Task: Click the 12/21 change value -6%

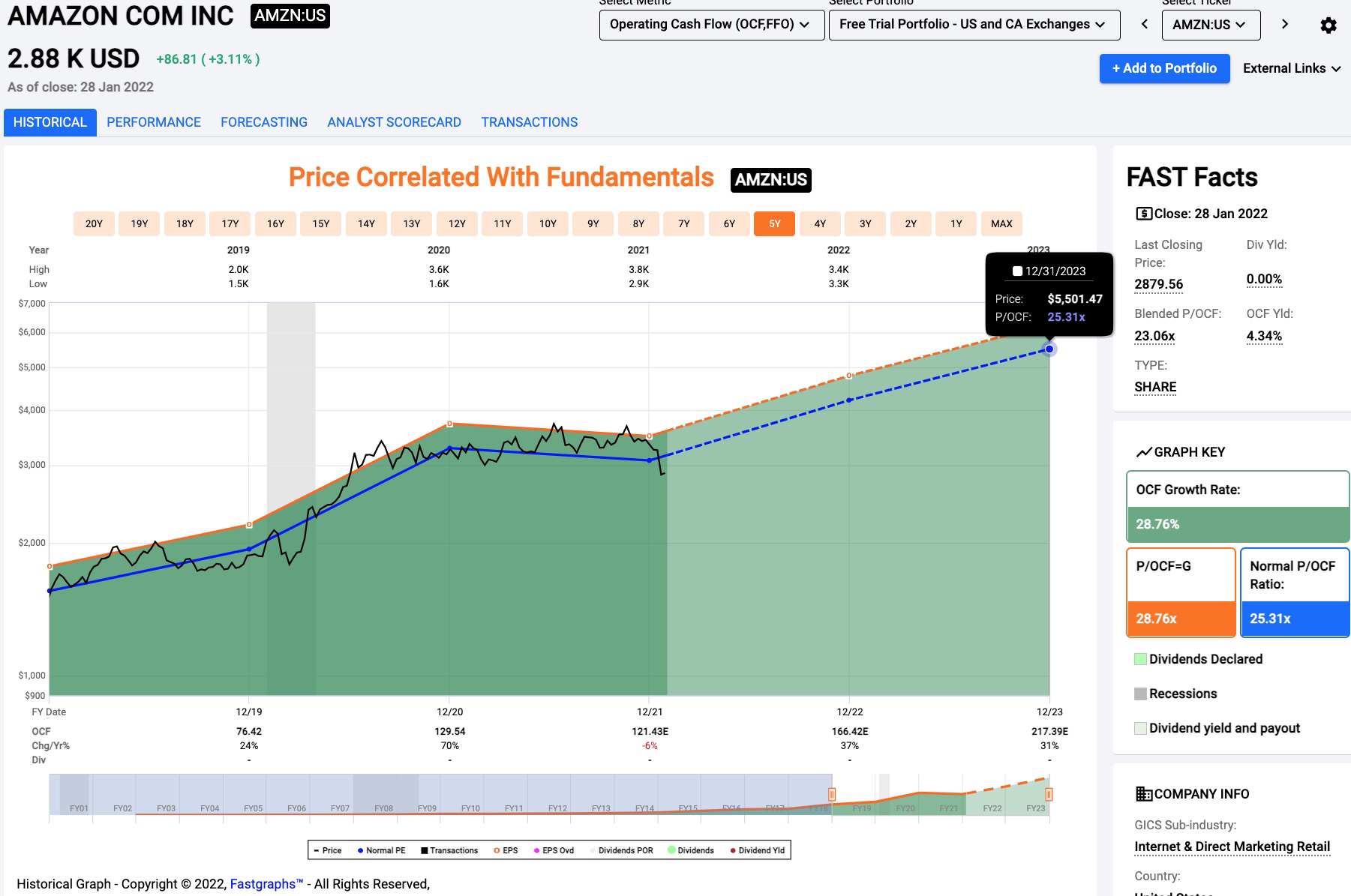Action: pos(650,746)
